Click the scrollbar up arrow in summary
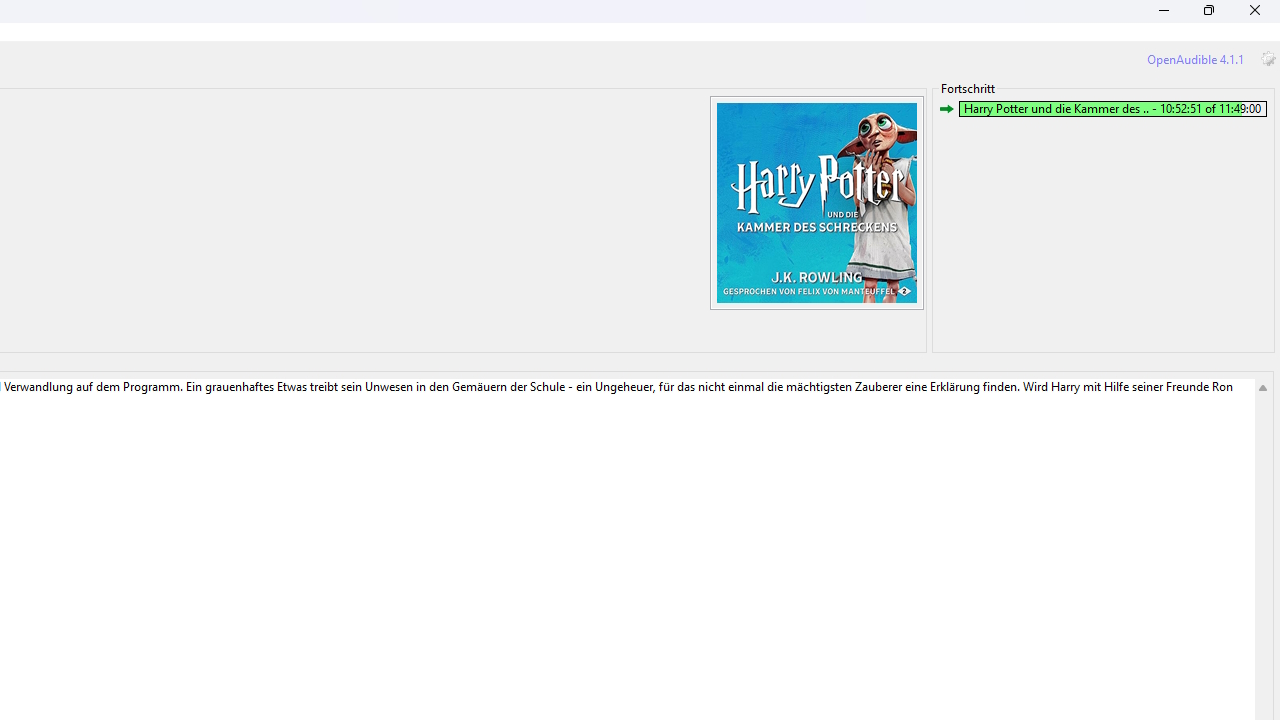This screenshot has height=720, width=1280. coord(1263,388)
